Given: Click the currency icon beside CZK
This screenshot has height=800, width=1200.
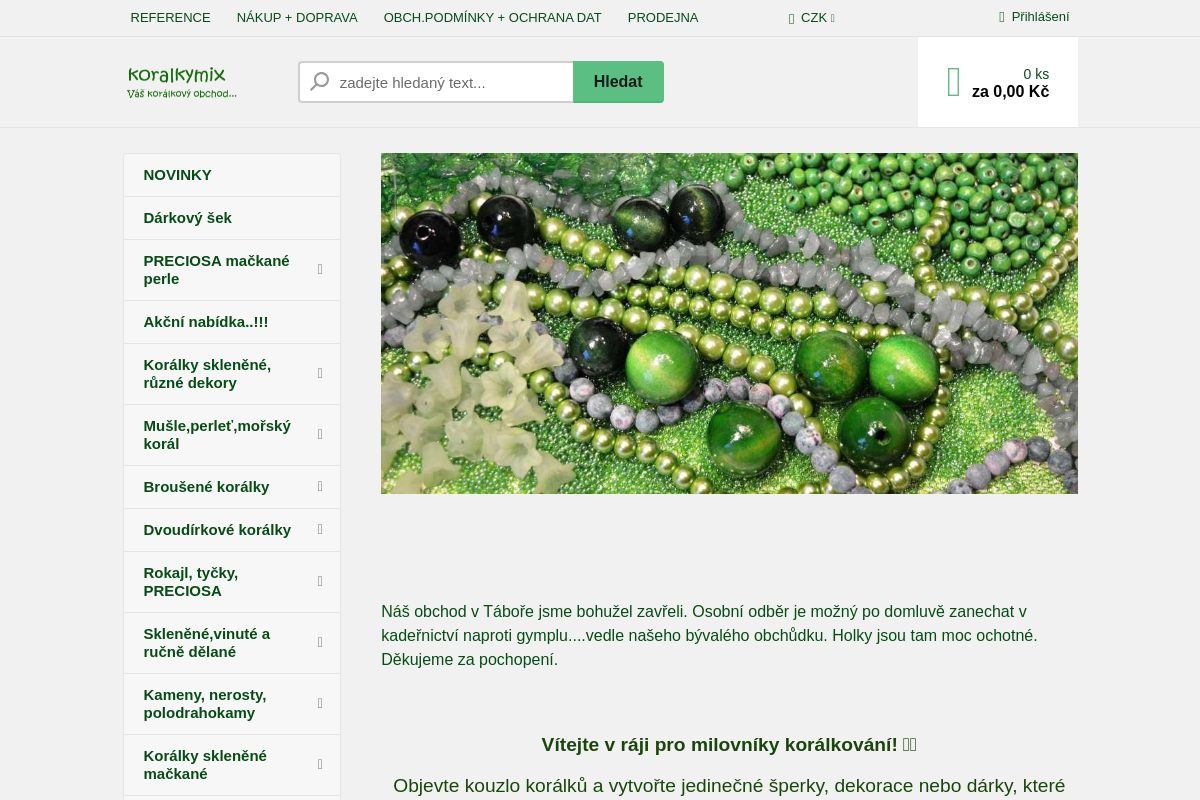Looking at the screenshot, I should [791, 18].
